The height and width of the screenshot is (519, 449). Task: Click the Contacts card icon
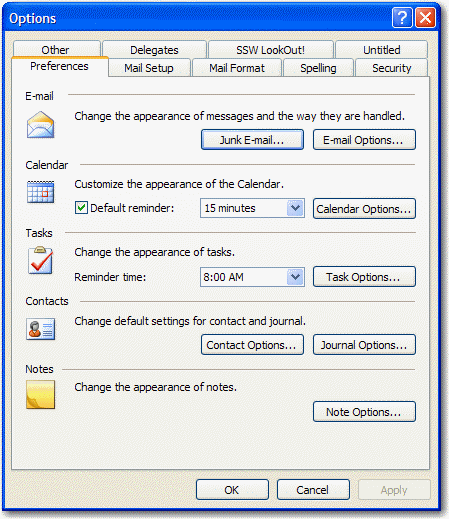pyautogui.click(x=40, y=329)
